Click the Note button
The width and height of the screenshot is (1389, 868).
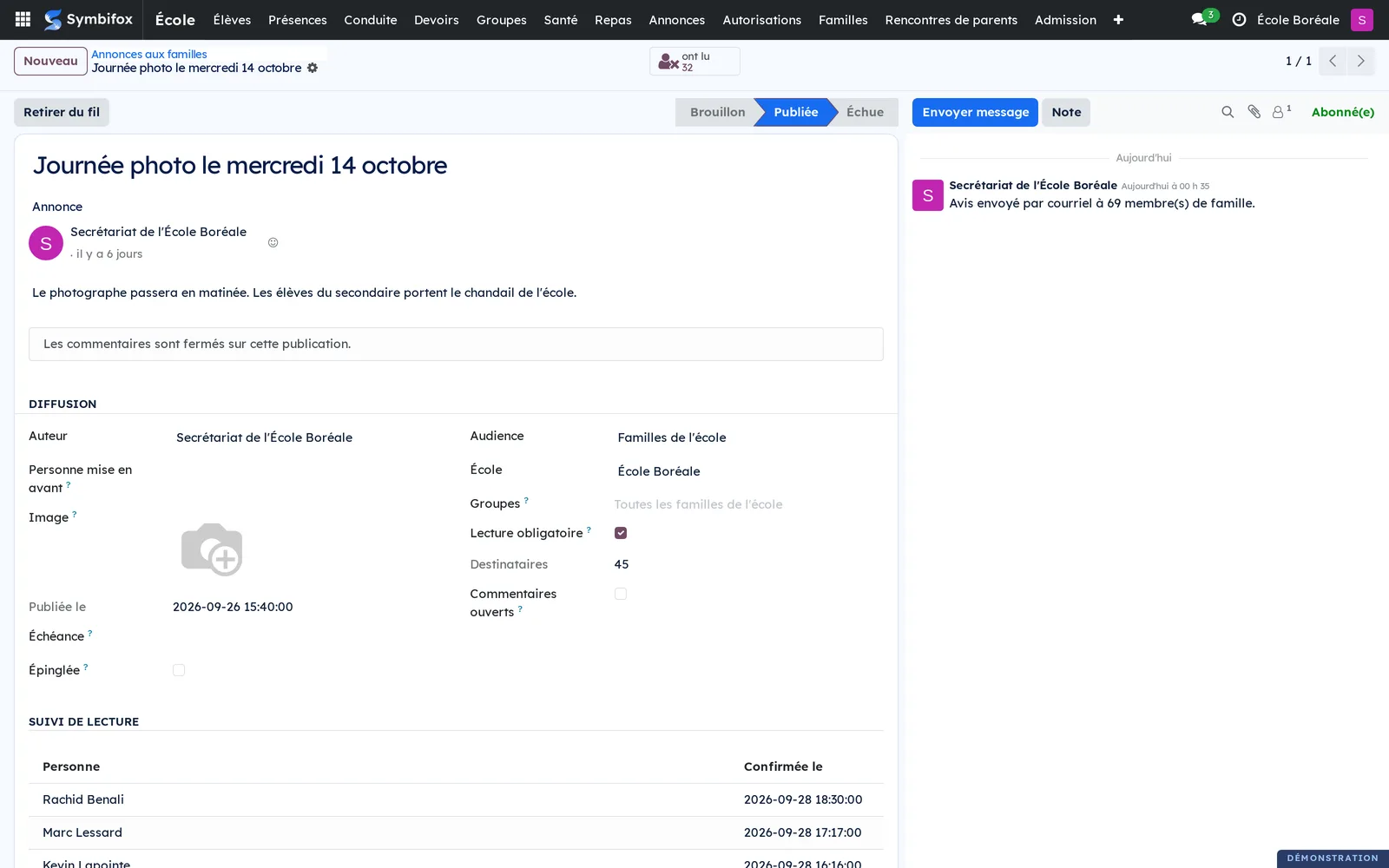coord(1066,112)
